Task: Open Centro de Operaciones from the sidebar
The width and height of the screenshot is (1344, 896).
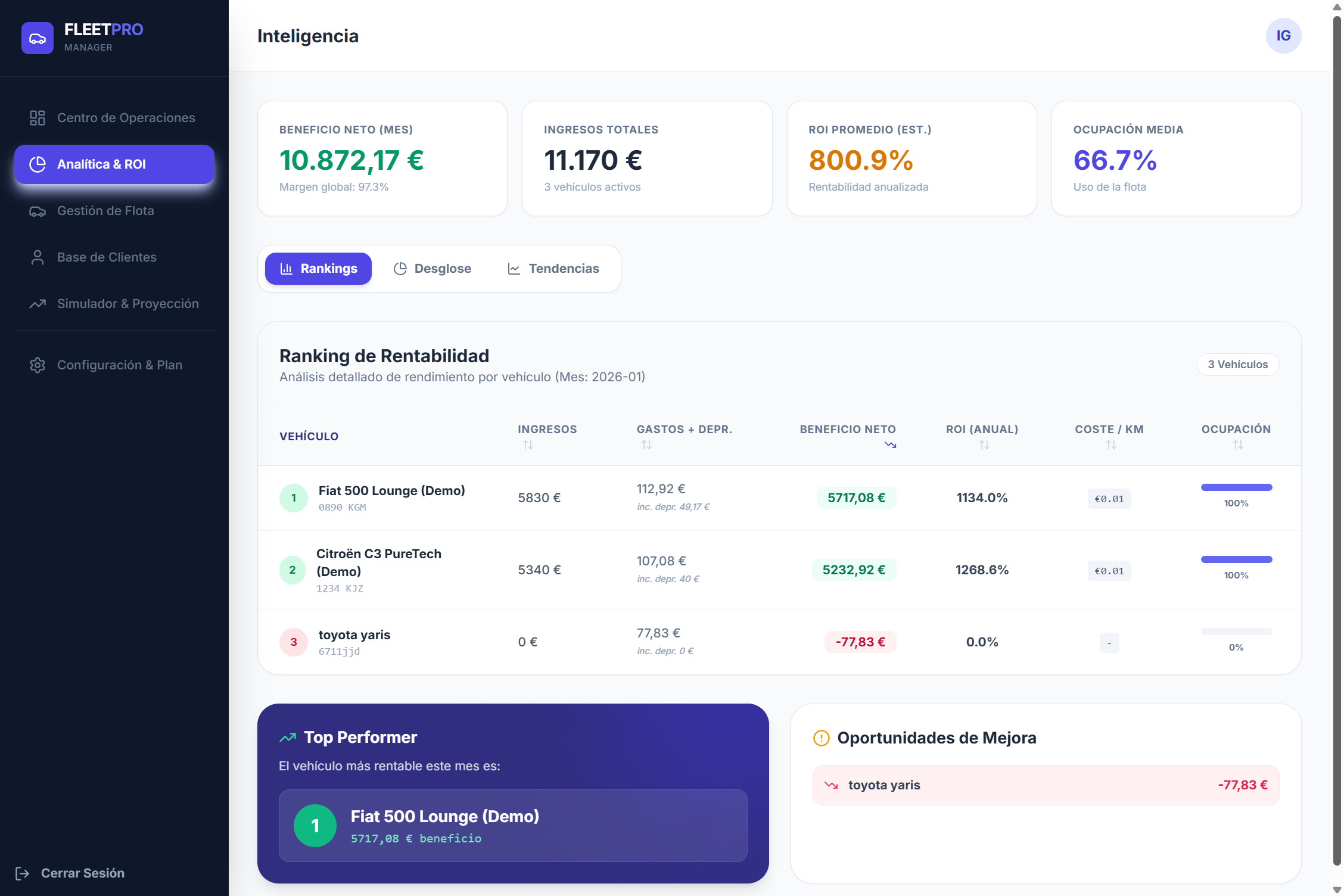Action: tap(37, 117)
